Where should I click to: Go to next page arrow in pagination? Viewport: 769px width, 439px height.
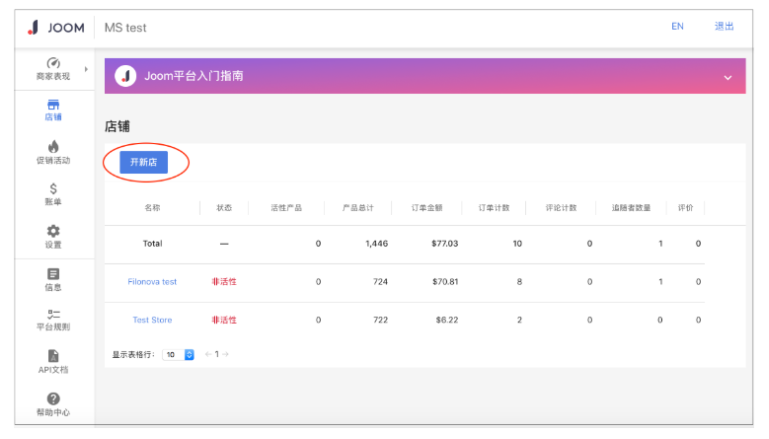point(225,354)
